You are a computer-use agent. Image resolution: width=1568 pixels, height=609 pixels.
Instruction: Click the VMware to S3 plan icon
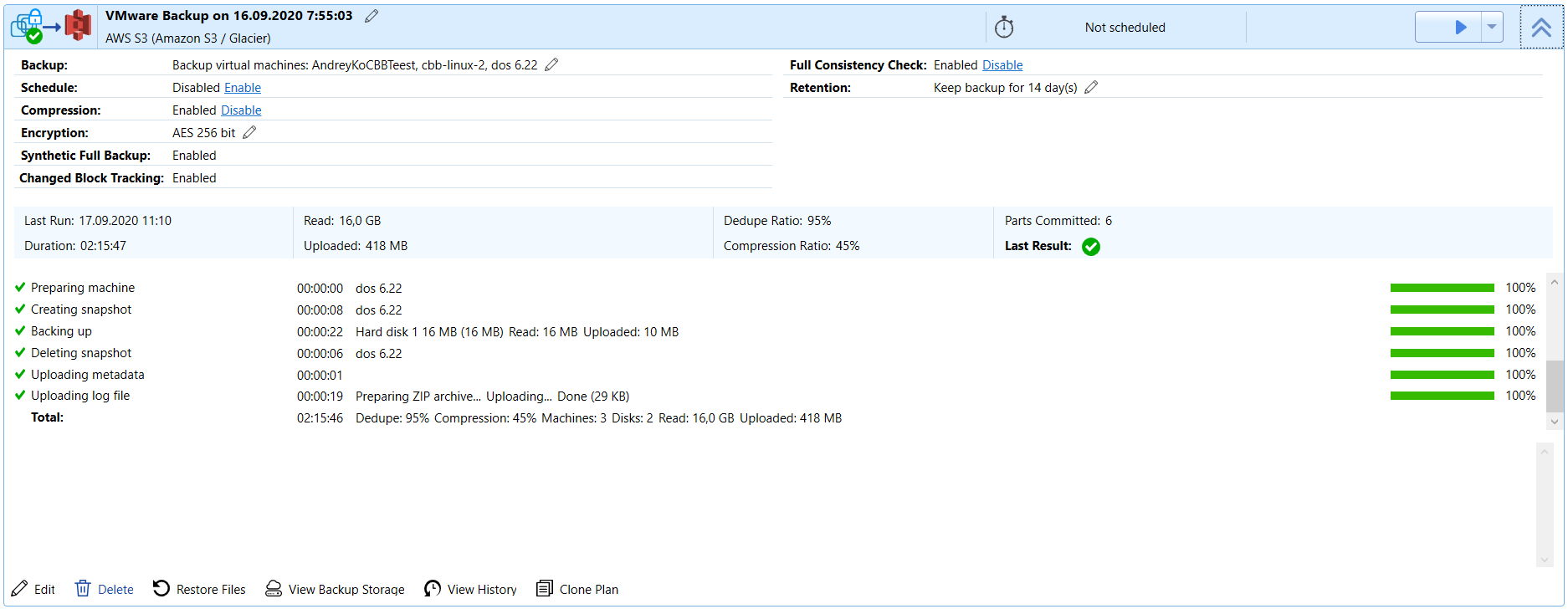pos(51,26)
